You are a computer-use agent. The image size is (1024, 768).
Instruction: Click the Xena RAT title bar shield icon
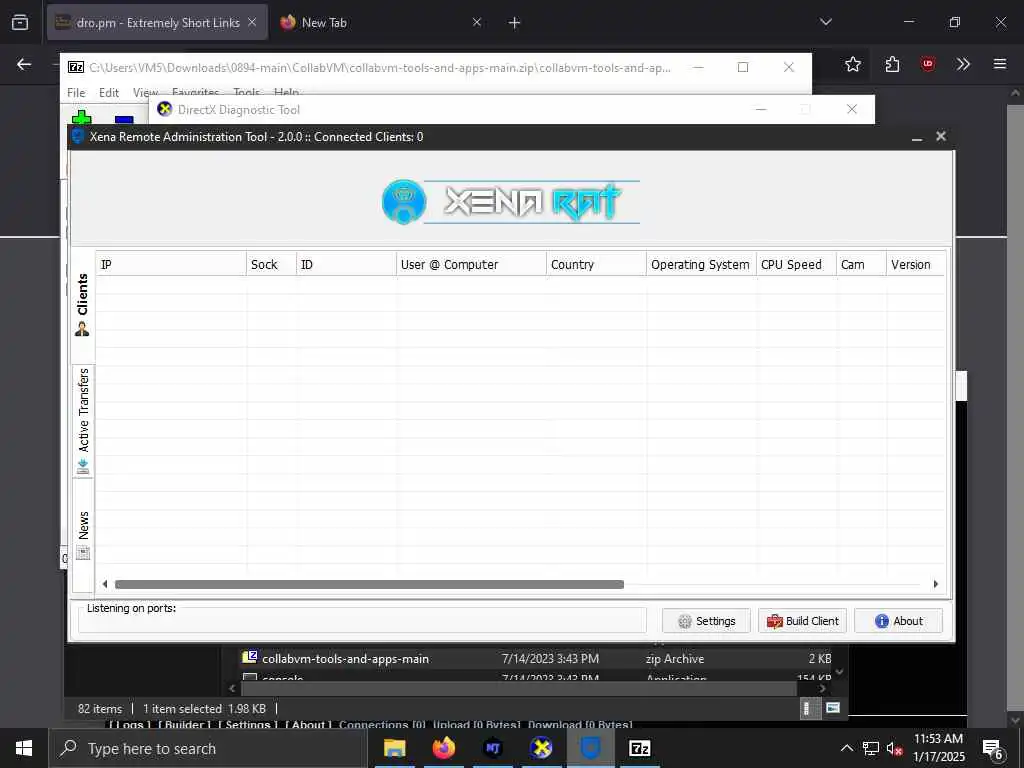78,136
